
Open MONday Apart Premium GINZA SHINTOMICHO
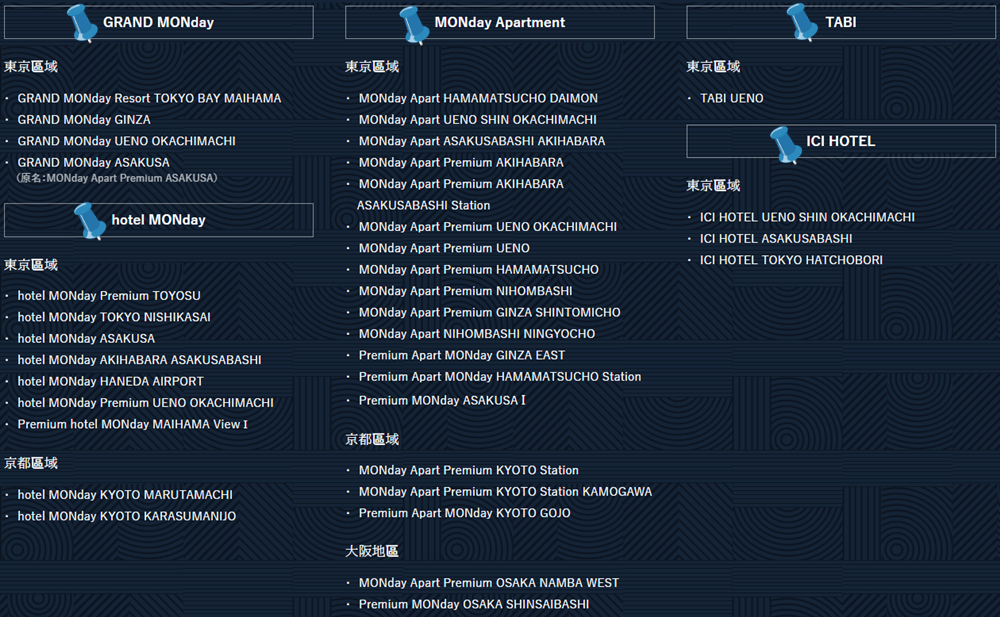tap(490, 313)
